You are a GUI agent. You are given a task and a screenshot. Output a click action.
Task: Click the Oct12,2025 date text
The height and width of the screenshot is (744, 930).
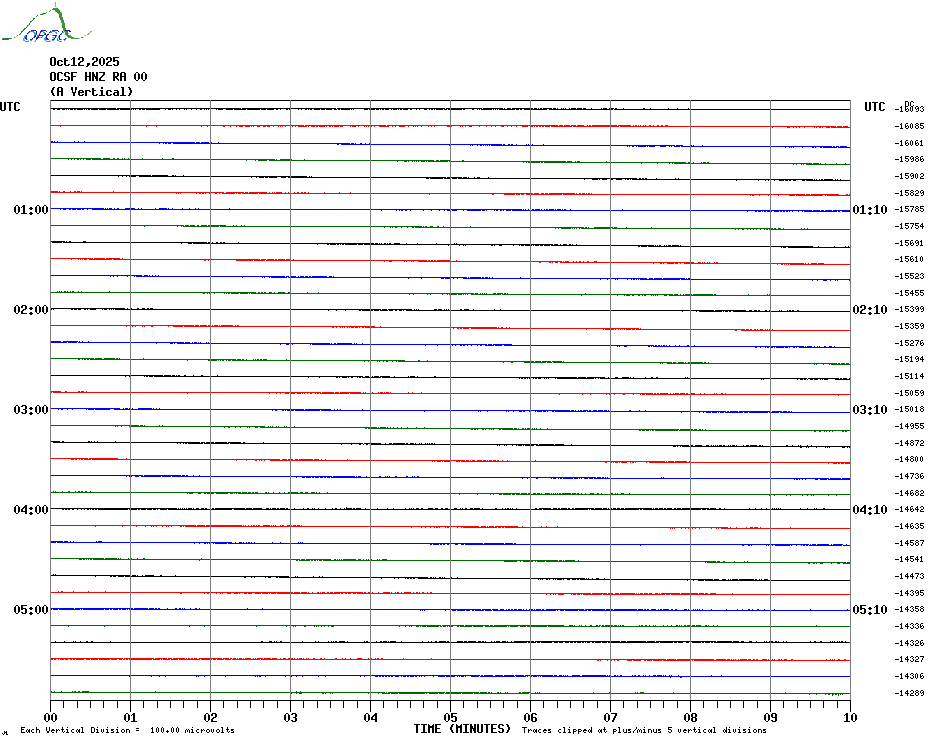click(x=84, y=62)
